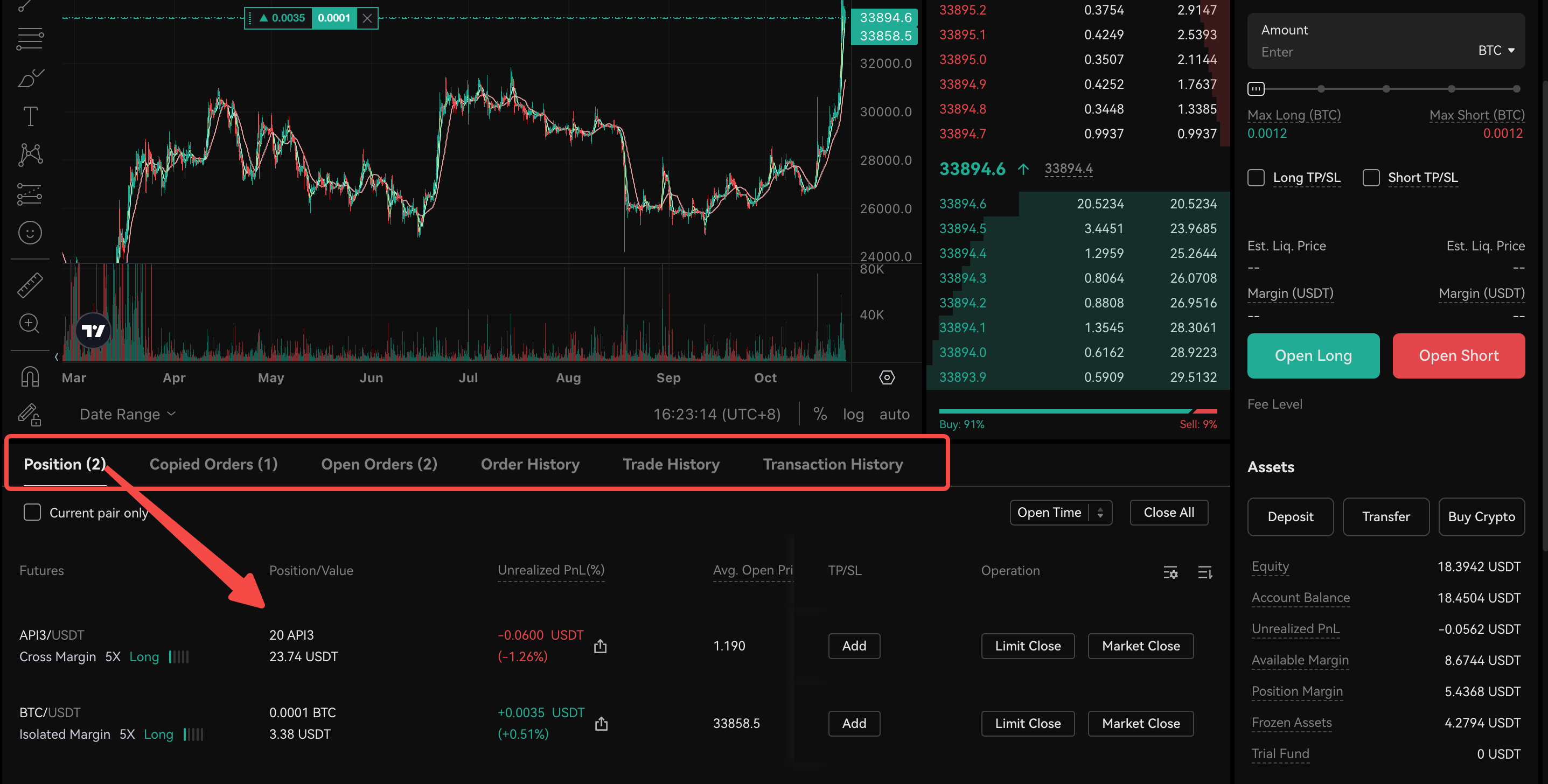Enable the magnet snapping tool
The height and width of the screenshot is (784, 1548).
tap(30, 377)
